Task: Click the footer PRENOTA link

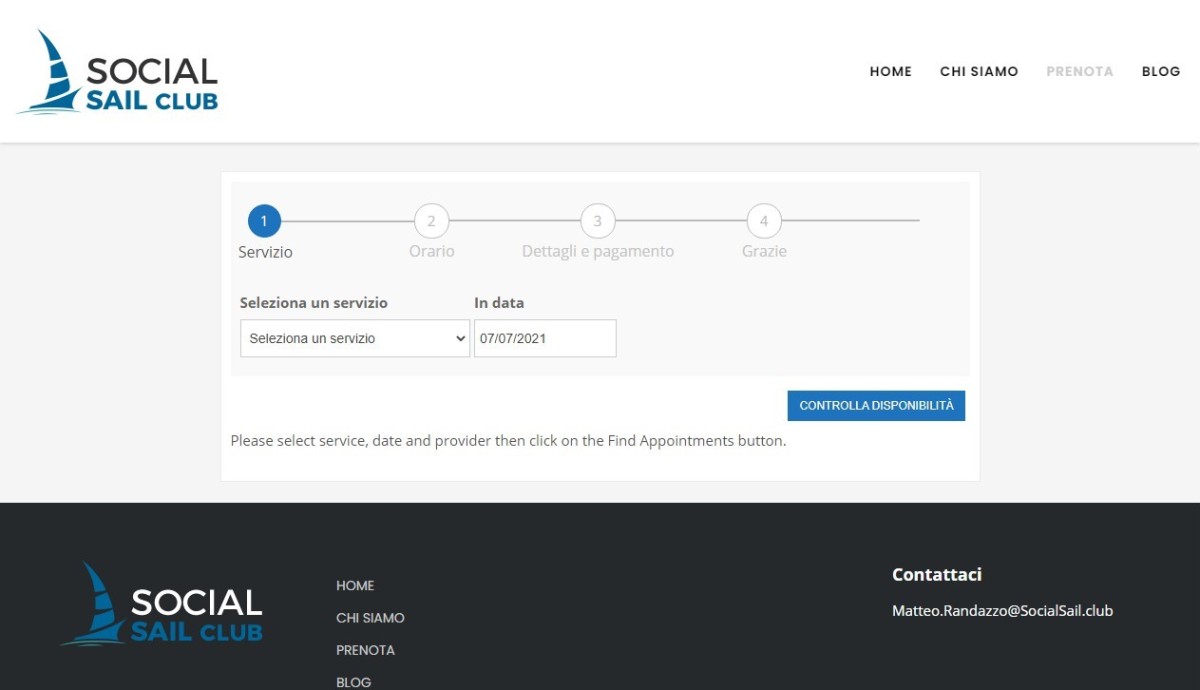Action: (x=365, y=650)
